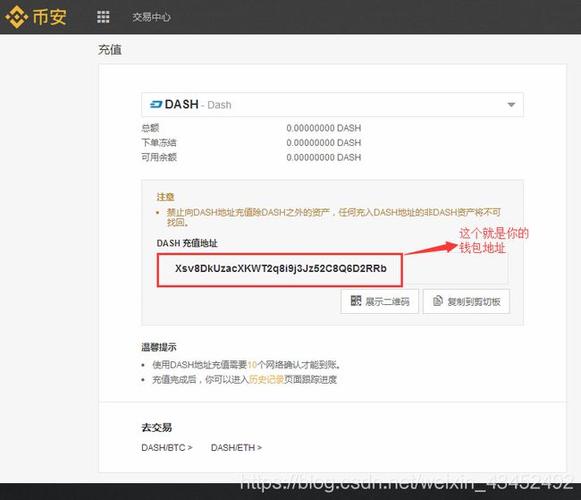
Task: Click the 币安 brand text
Action: [x=50, y=17]
